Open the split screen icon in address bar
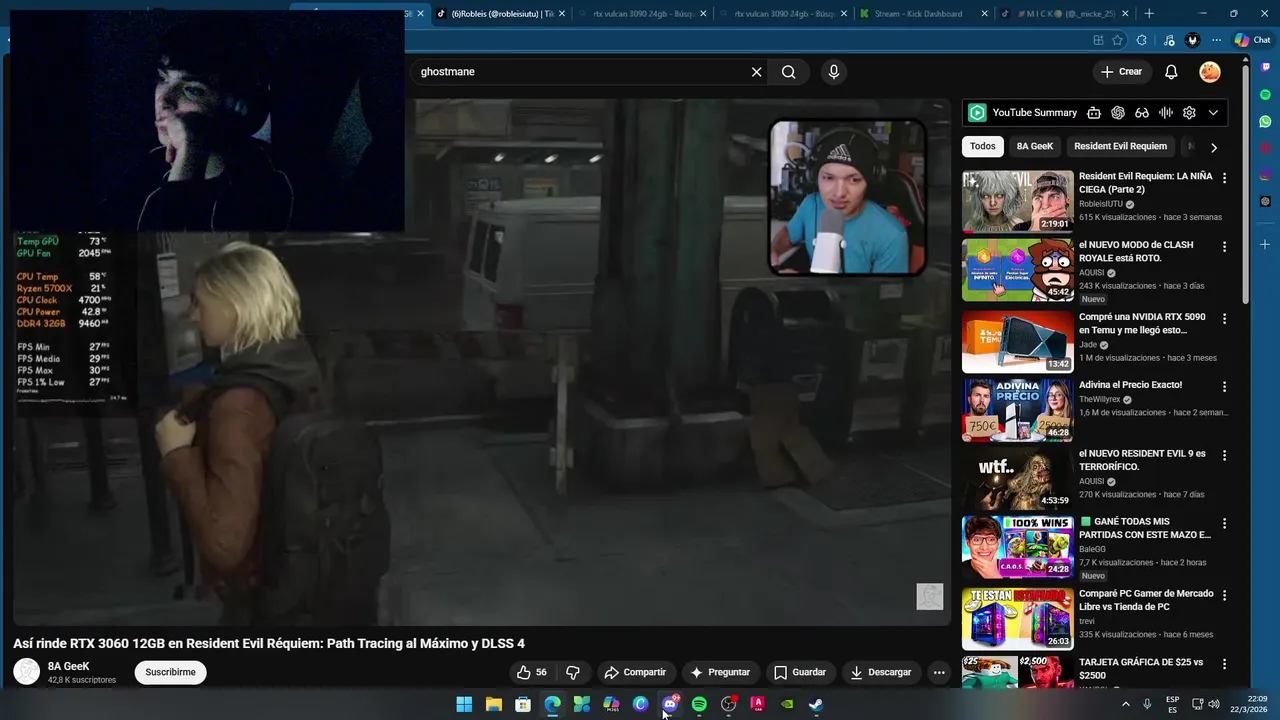 (x=1098, y=40)
